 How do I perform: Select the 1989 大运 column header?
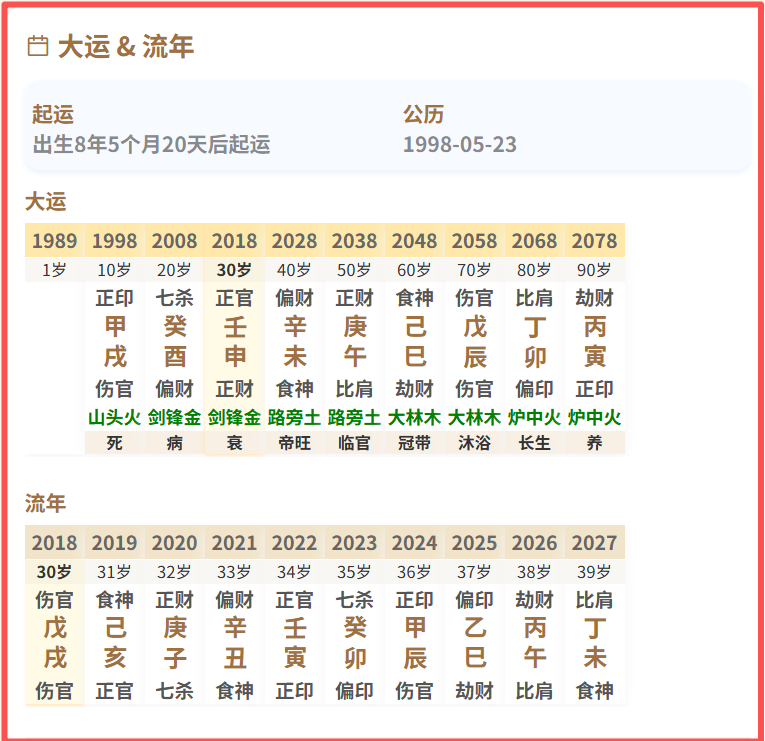[x=54, y=241]
